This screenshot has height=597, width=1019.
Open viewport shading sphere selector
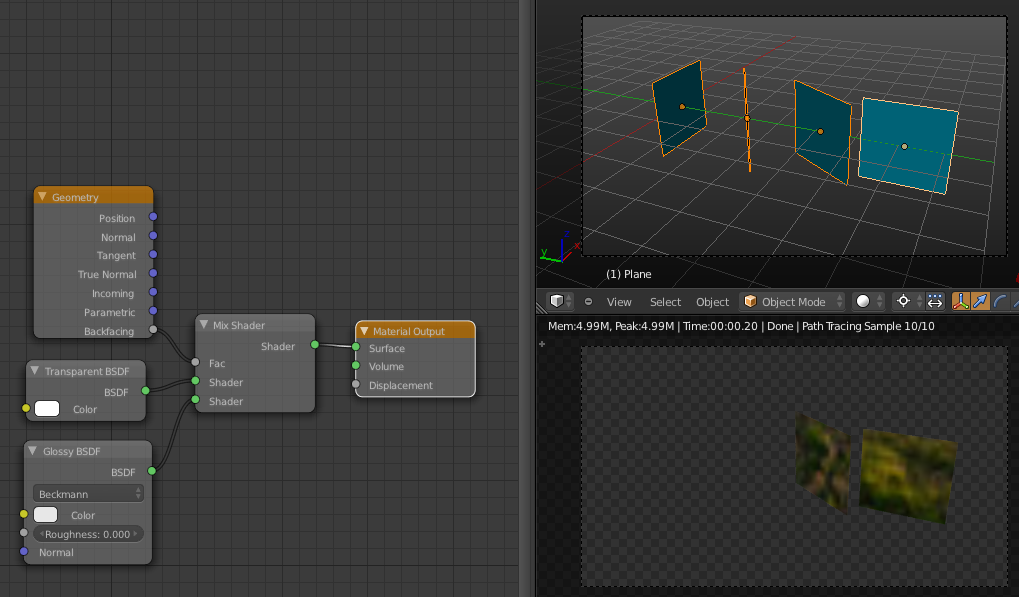click(x=868, y=301)
